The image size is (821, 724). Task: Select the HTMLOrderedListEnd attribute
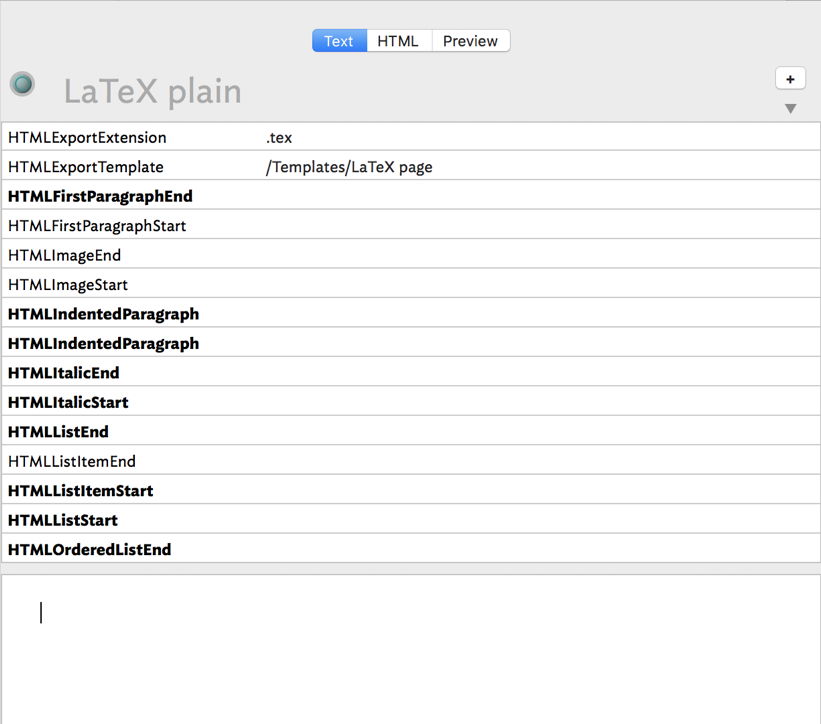click(x=89, y=549)
